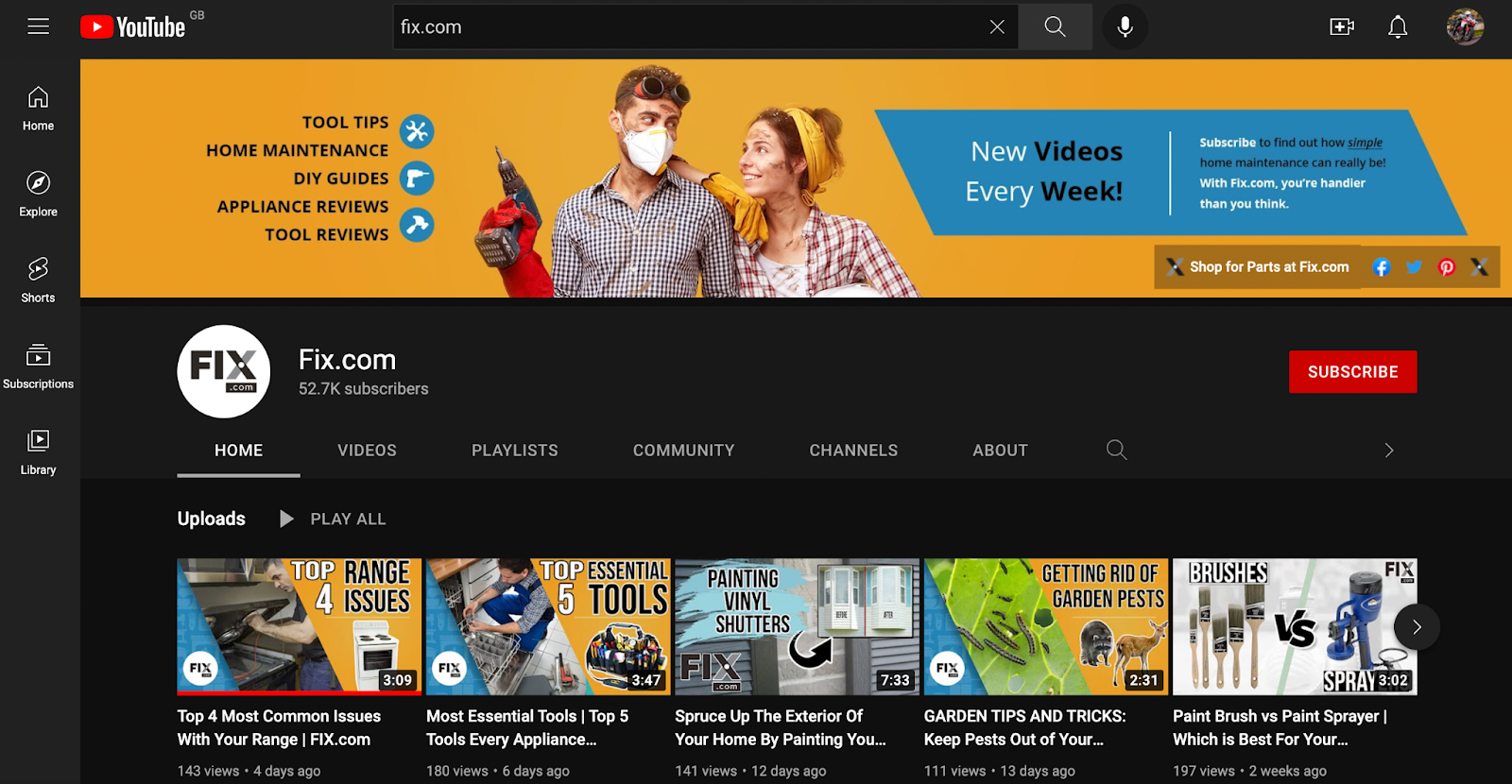The image size is (1512, 784).
Task: Go to the YouTube logo homepage
Action: [x=133, y=26]
